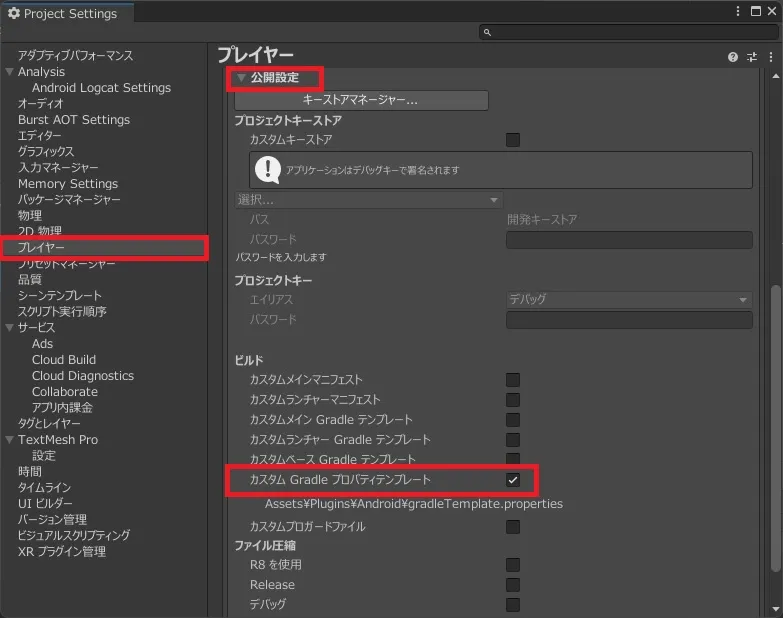Enable the カスタムキーストア checkbox
Viewport: 783px width, 618px height.
pos(513,140)
